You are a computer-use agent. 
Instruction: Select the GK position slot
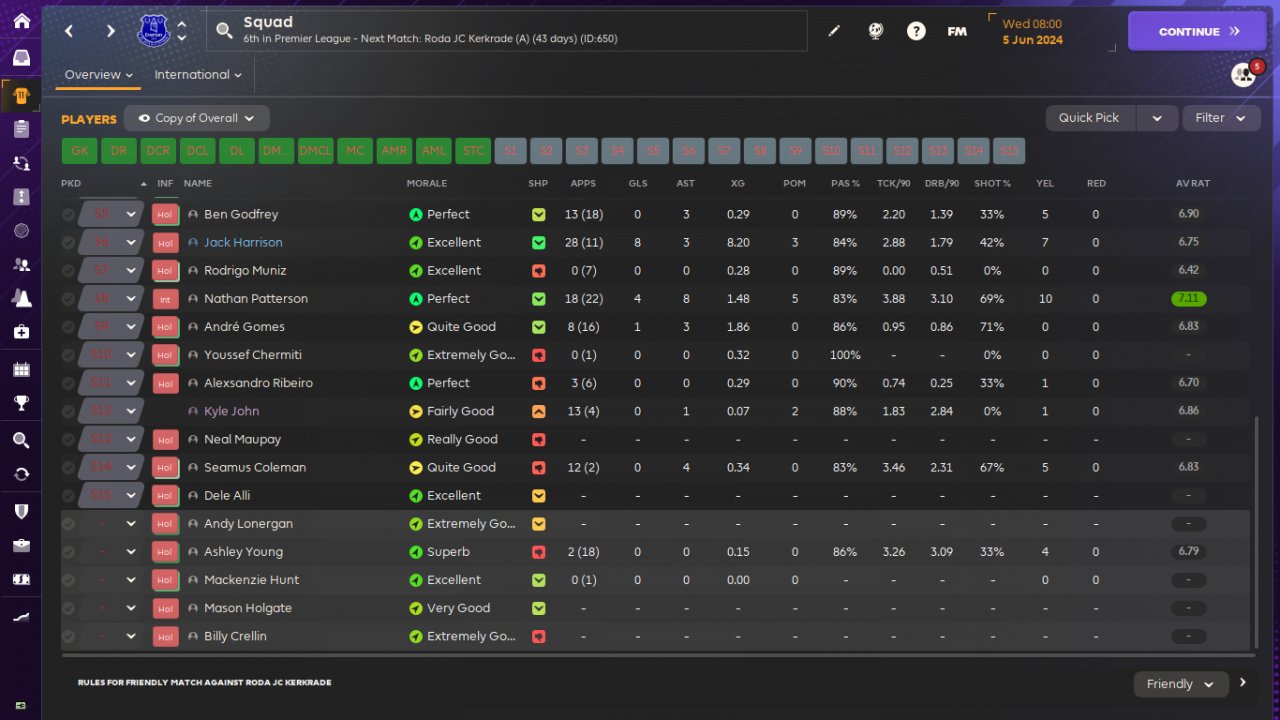point(80,151)
